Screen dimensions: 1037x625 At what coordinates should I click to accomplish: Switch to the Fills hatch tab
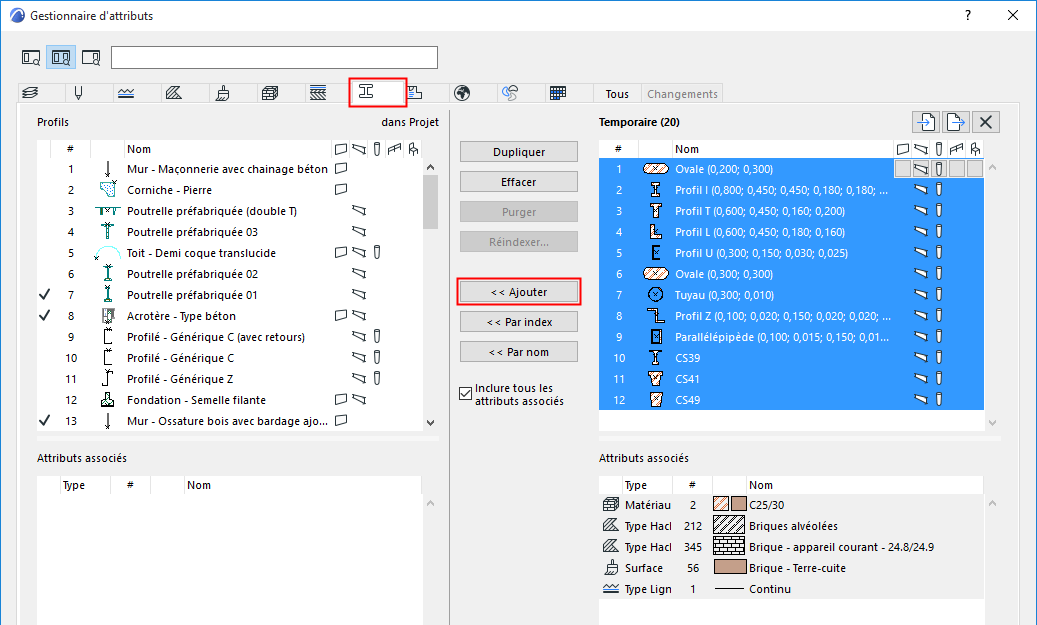[x=174, y=93]
